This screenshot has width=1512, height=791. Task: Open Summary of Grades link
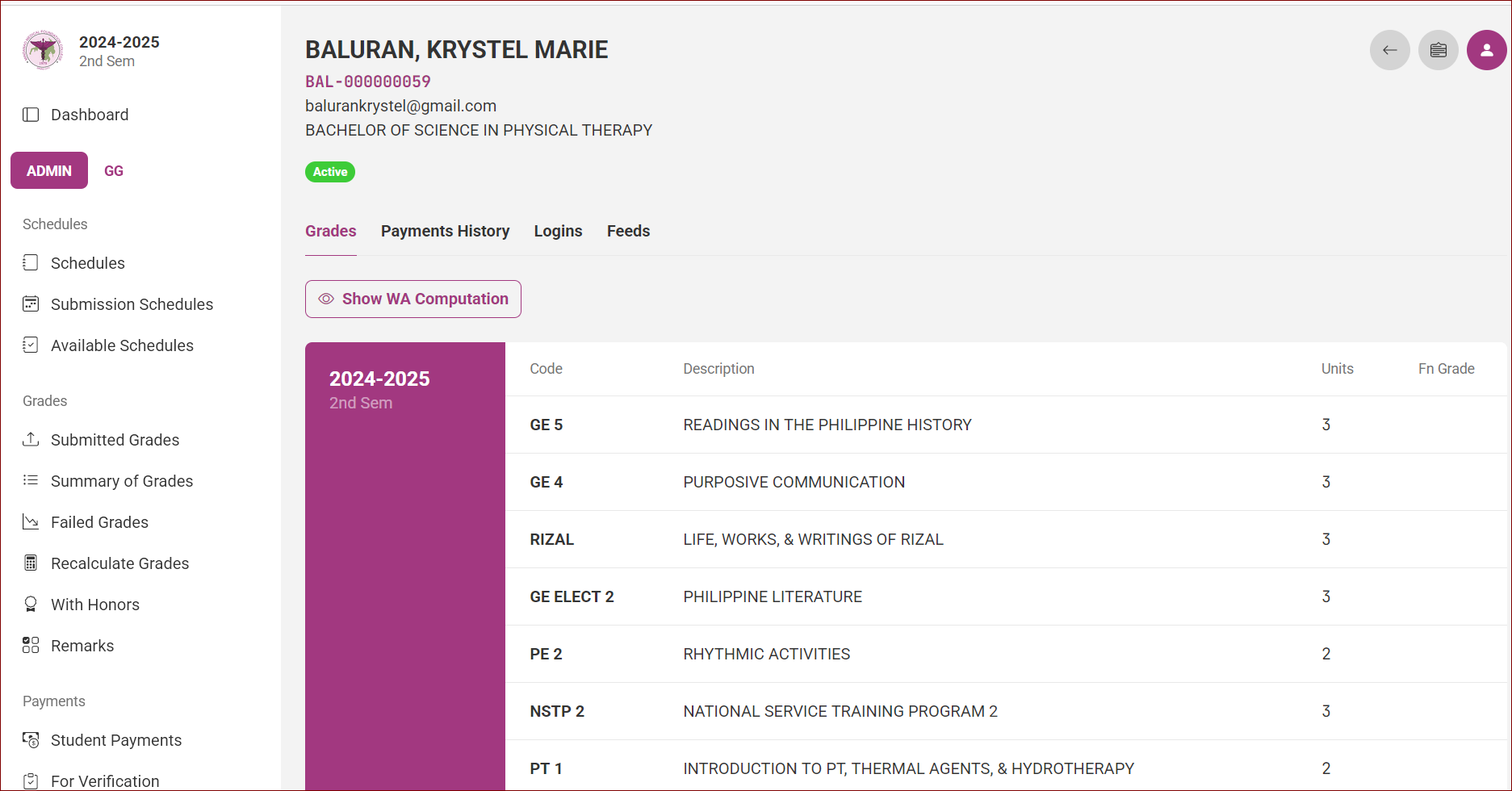click(122, 481)
